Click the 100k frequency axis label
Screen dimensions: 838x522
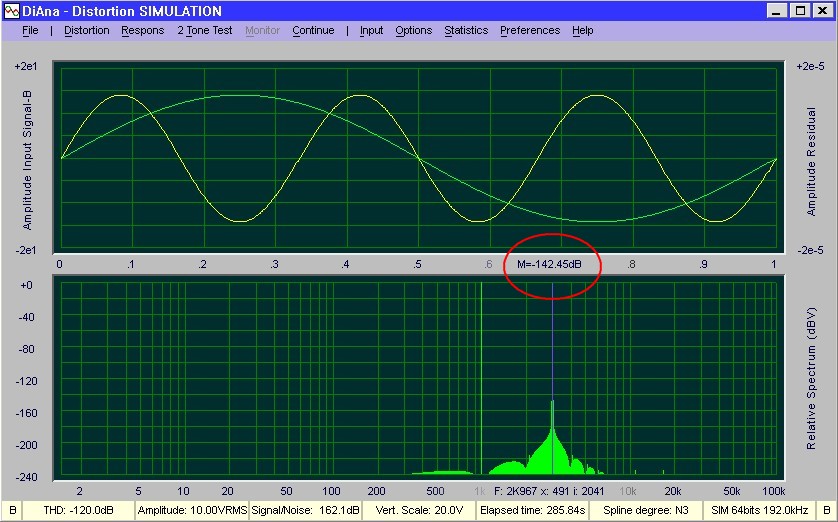[x=773, y=491]
